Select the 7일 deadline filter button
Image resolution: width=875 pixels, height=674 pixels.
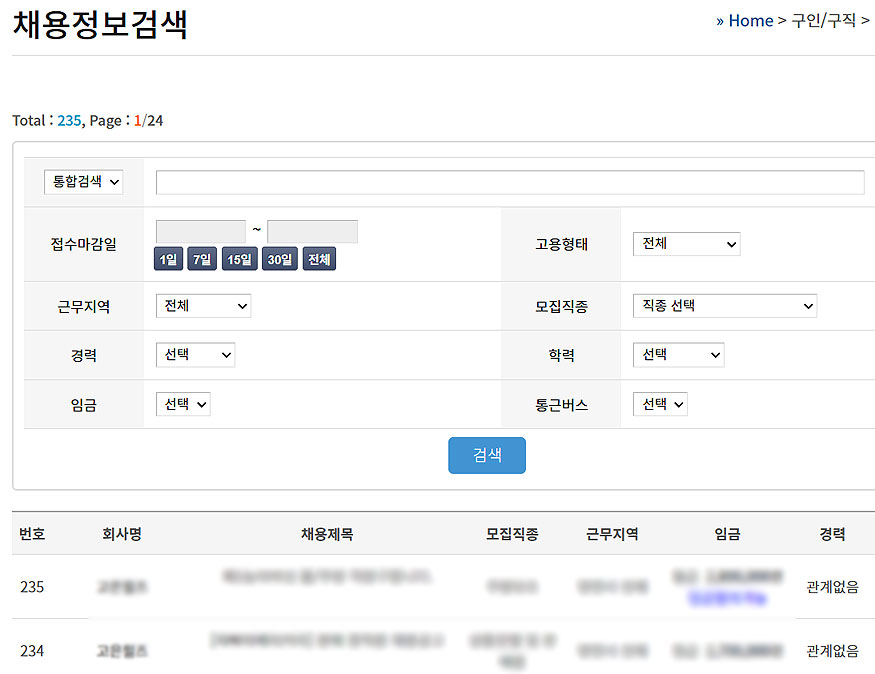tap(201, 258)
